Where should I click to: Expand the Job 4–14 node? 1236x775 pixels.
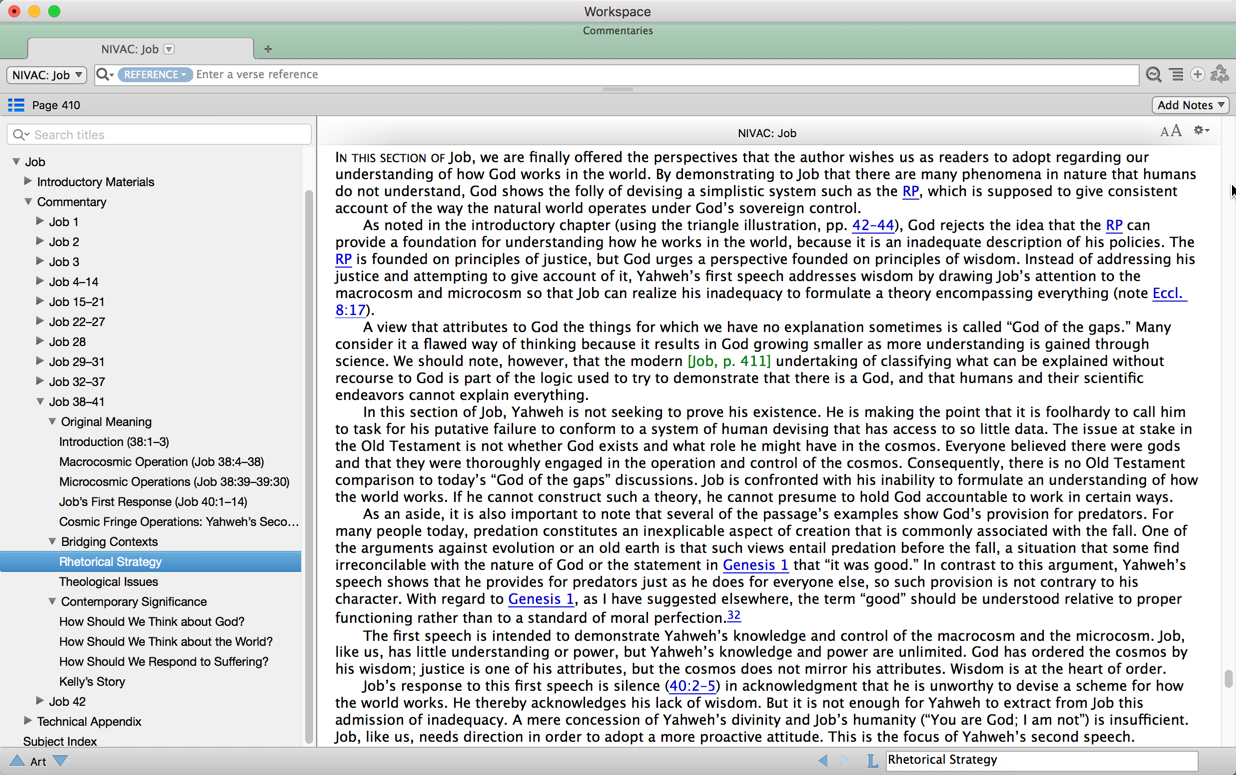pos(40,281)
